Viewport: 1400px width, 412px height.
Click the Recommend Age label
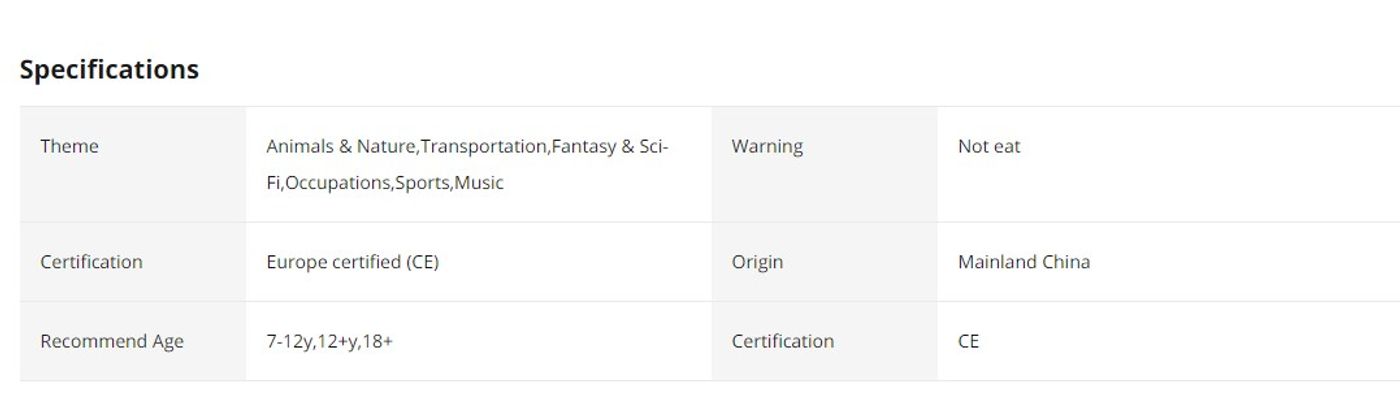(x=112, y=341)
